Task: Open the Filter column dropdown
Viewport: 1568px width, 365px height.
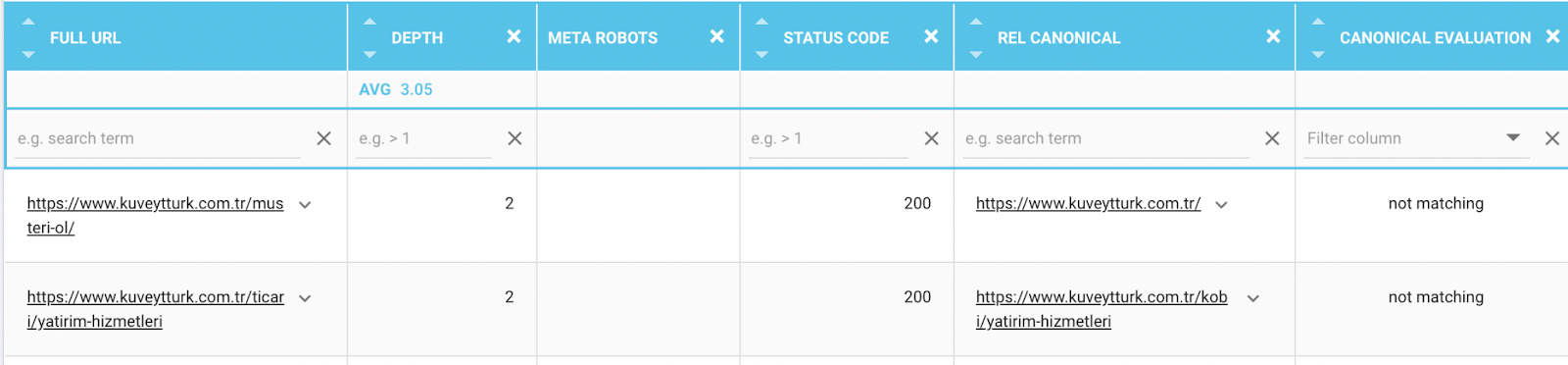Action: (1415, 138)
